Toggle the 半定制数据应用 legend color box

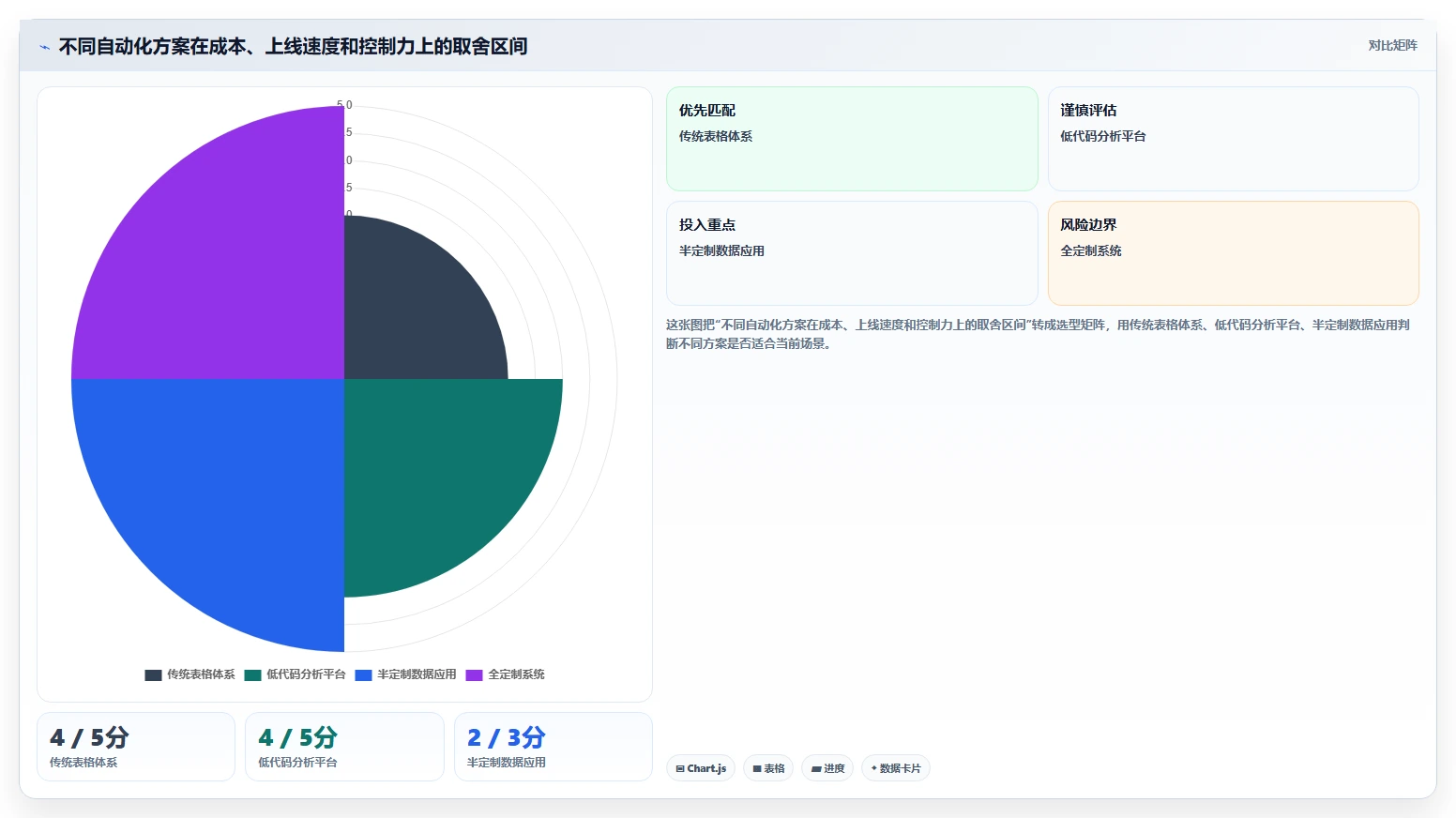tap(363, 674)
